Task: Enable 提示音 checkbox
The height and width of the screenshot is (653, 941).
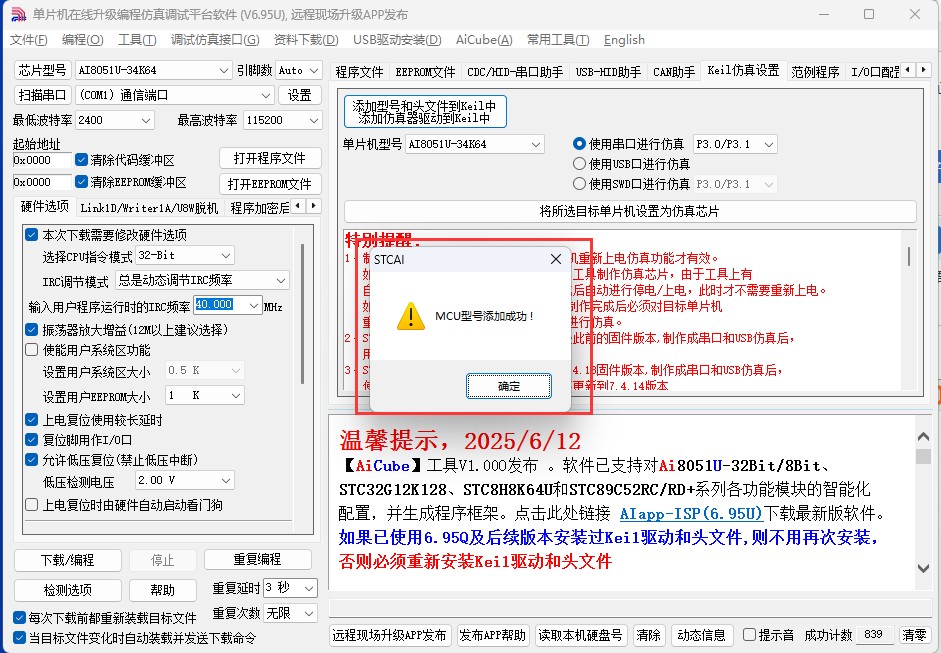Action: coord(749,634)
